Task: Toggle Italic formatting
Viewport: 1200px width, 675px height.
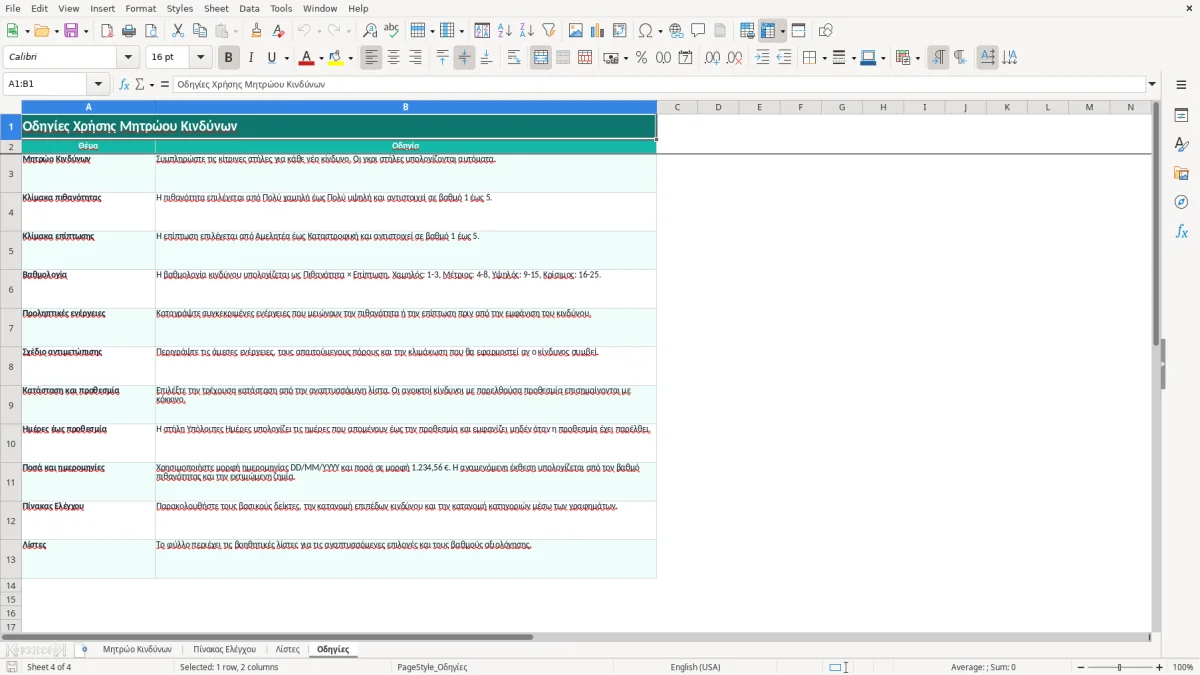Action: (x=251, y=58)
